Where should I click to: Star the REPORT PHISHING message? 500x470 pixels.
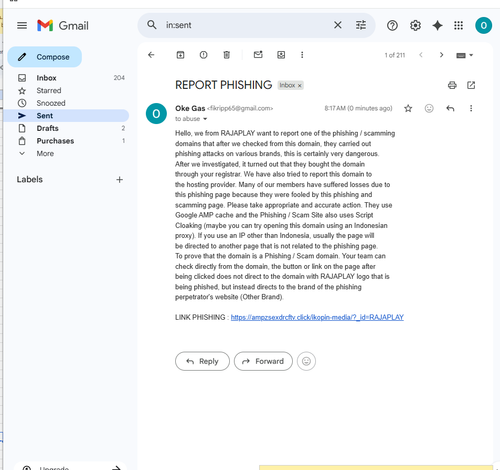tap(408, 108)
